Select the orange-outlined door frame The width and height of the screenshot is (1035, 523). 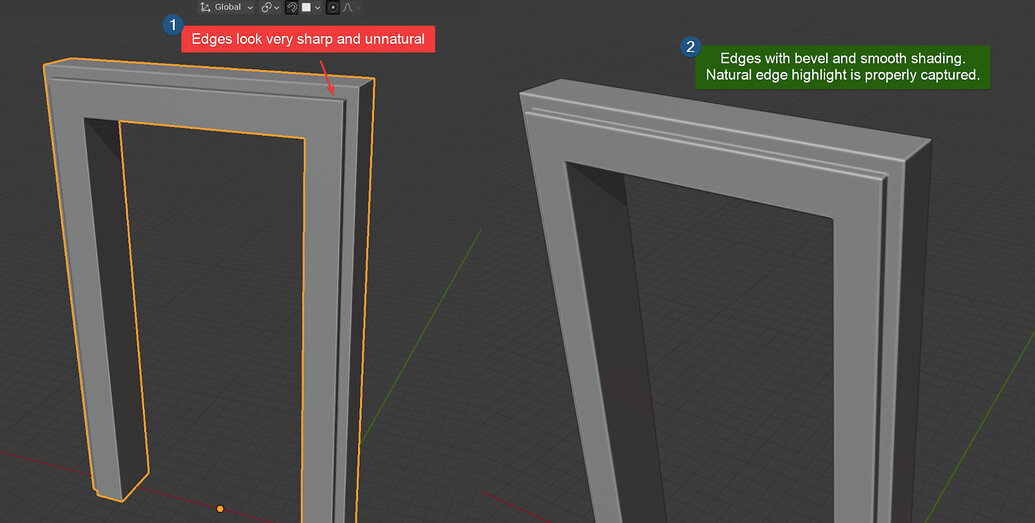[68, 250]
